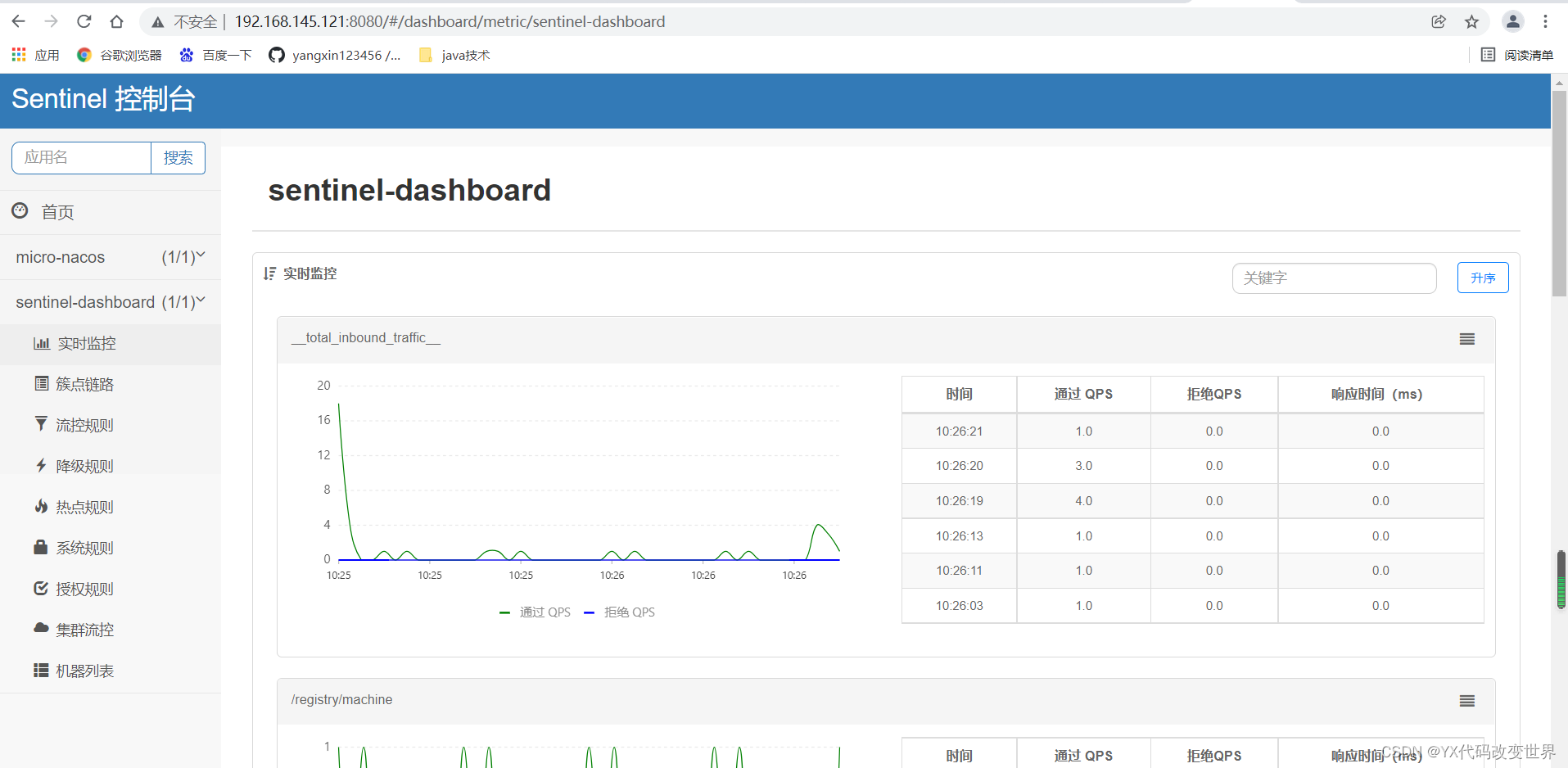Open the browser profile account menu

[x=1513, y=21]
